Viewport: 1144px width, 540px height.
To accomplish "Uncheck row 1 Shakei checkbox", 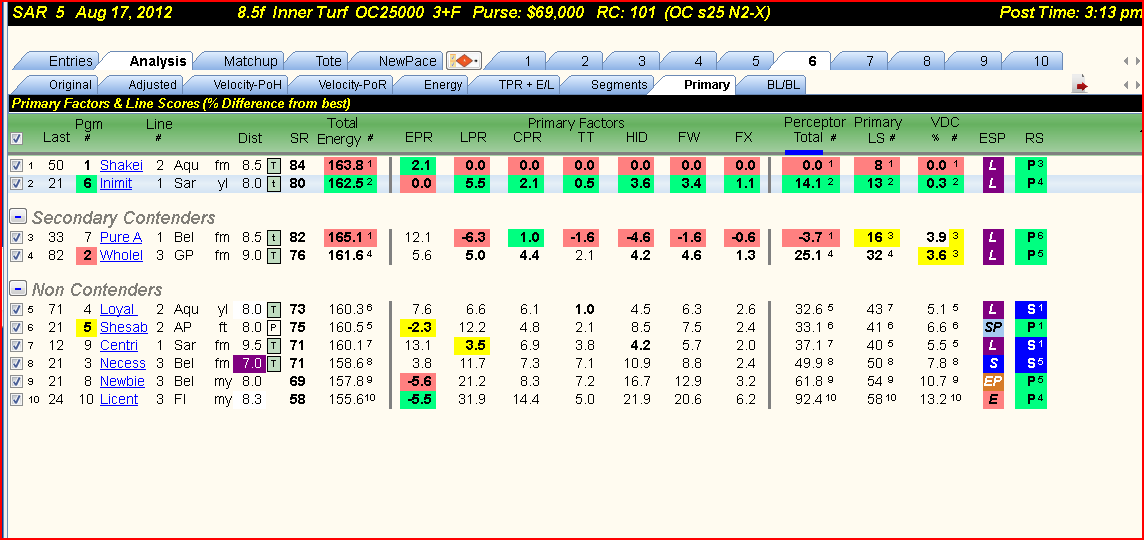I will tap(16, 166).
